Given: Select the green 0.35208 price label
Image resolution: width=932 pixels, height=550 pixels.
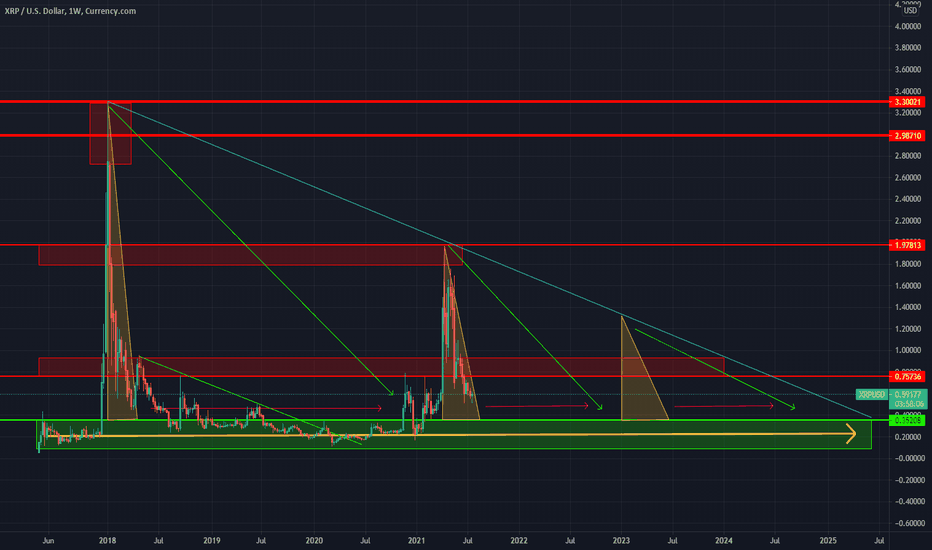Looking at the screenshot, I should (908, 420).
